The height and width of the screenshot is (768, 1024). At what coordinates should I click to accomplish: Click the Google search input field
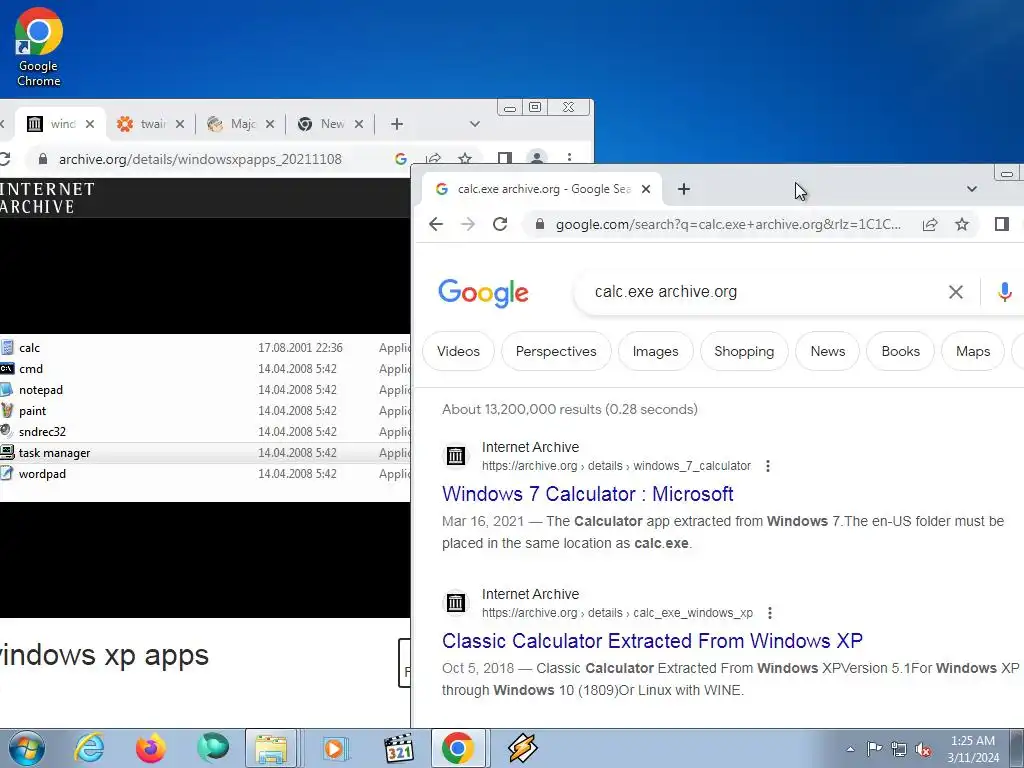pyautogui.click(x=764, y=292)
